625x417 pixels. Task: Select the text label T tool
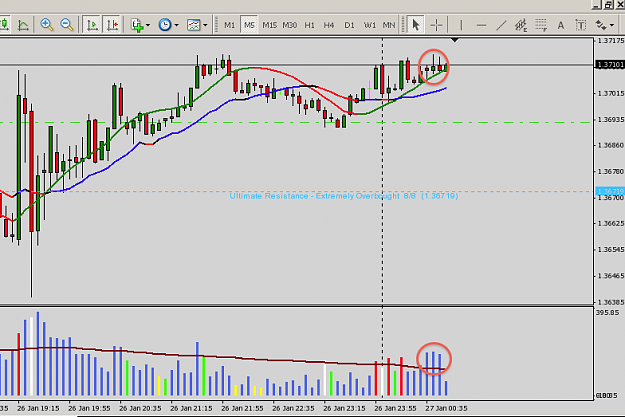[x=581, y=25]
